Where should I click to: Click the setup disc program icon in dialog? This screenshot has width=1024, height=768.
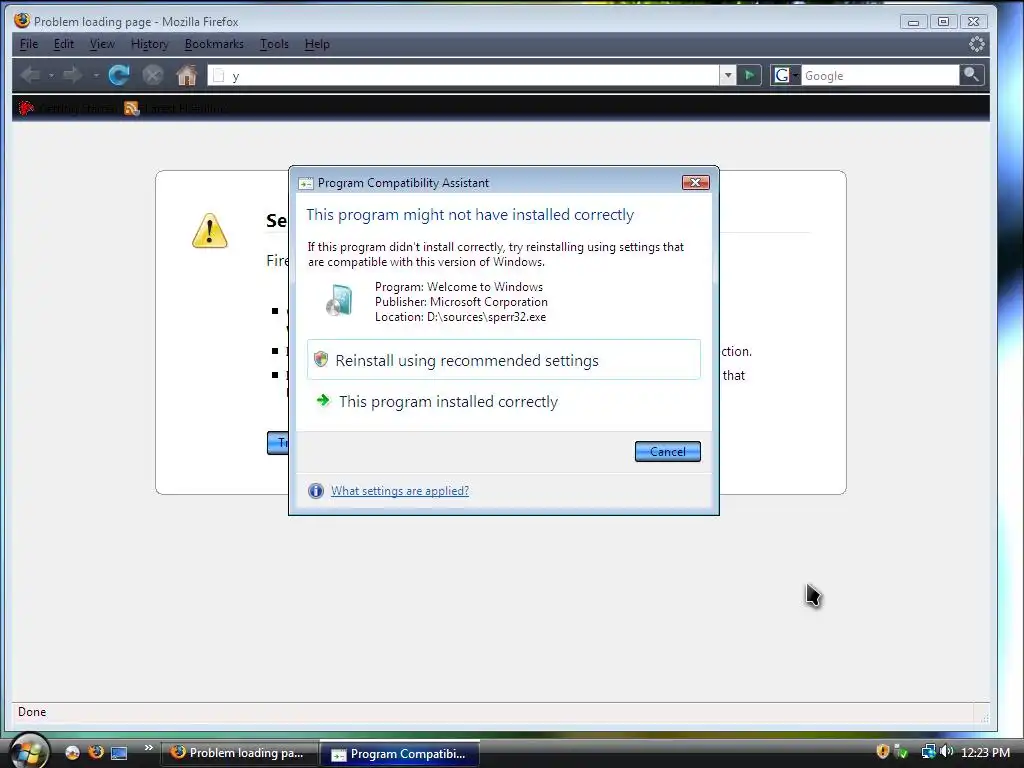tap(340, 300)
